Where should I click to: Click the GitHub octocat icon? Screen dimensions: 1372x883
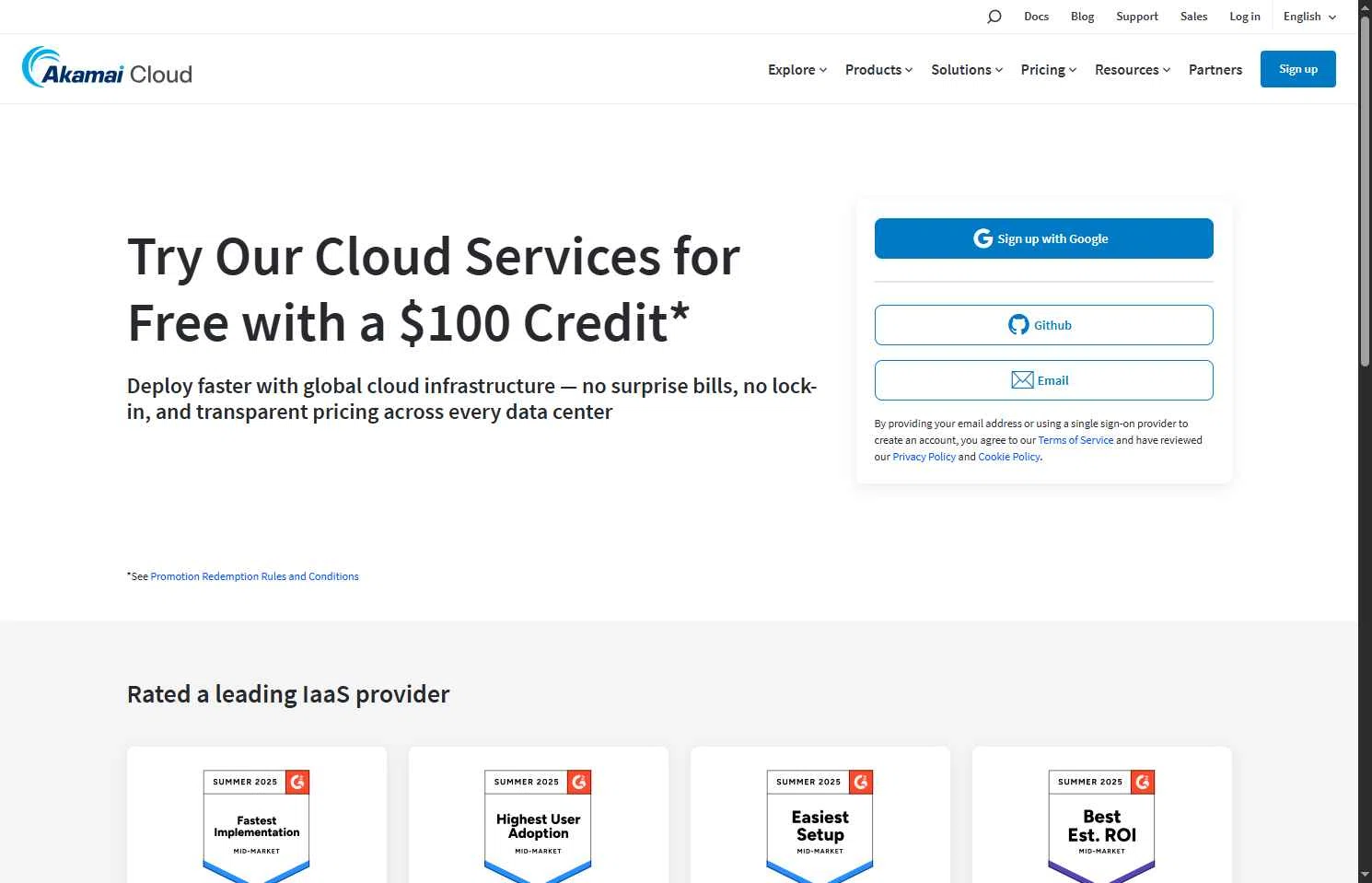(x=1018, y=325)
